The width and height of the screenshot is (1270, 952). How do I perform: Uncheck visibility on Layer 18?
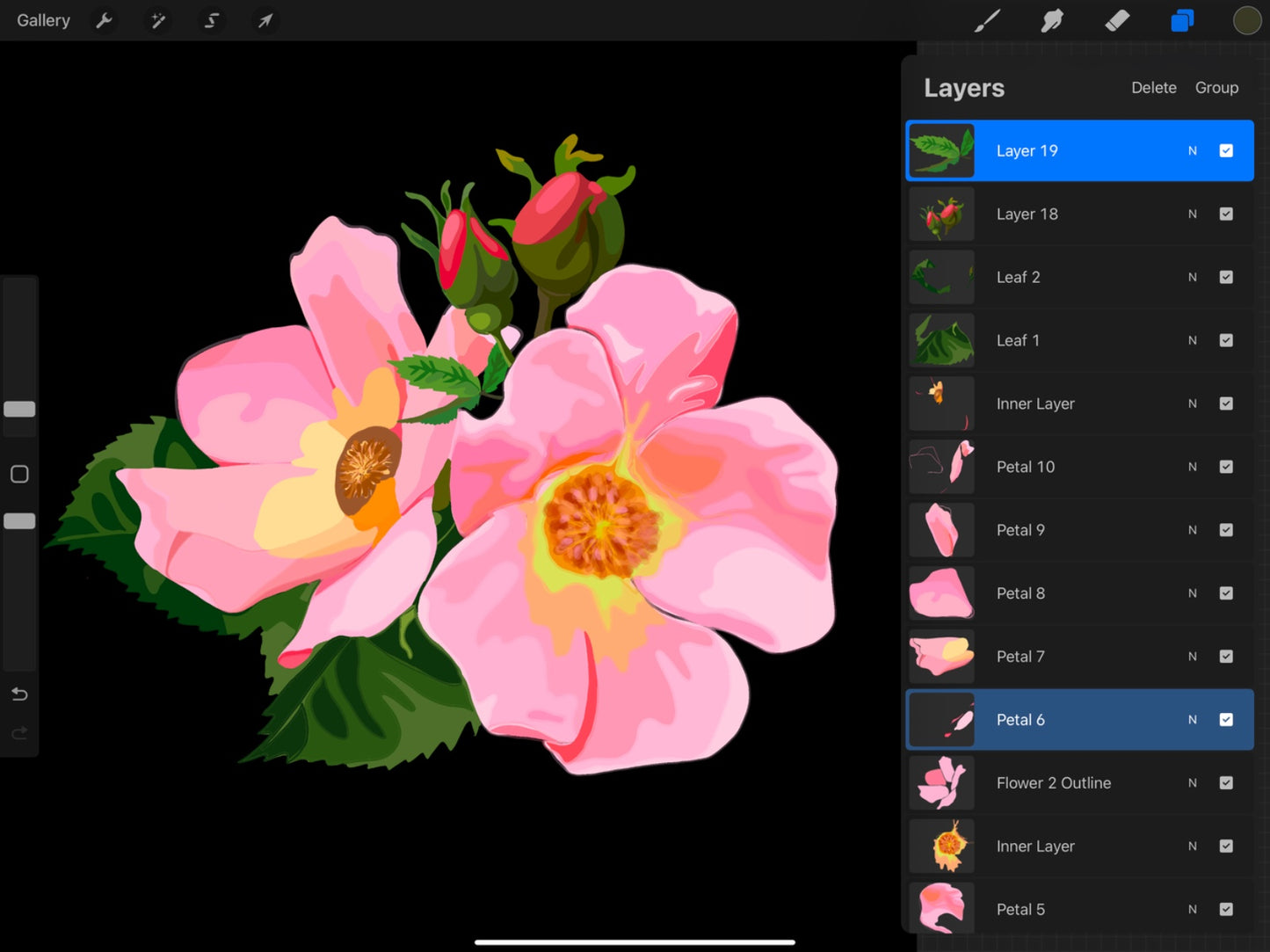[x=1227, y=214]
